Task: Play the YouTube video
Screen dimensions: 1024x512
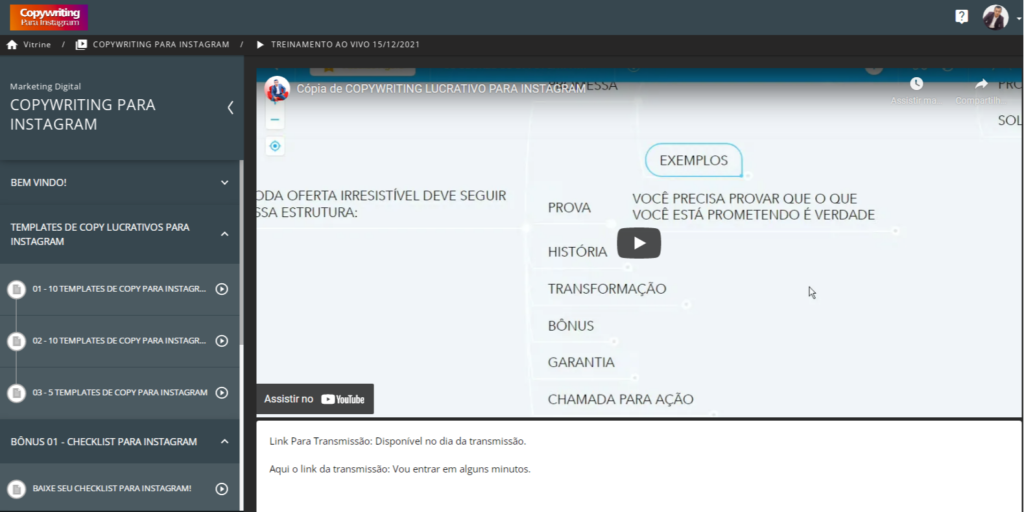Action: click(638, 243)
